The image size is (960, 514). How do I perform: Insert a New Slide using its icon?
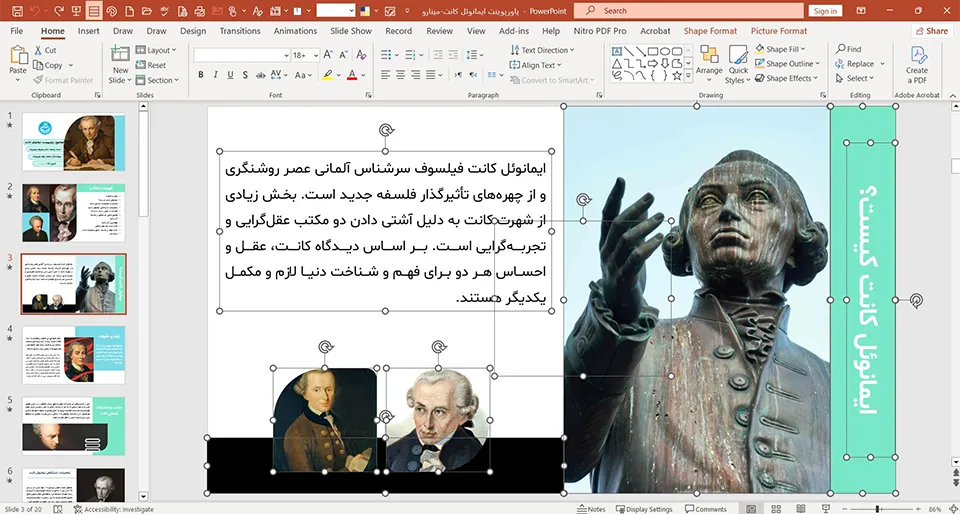tap(120, 54)
